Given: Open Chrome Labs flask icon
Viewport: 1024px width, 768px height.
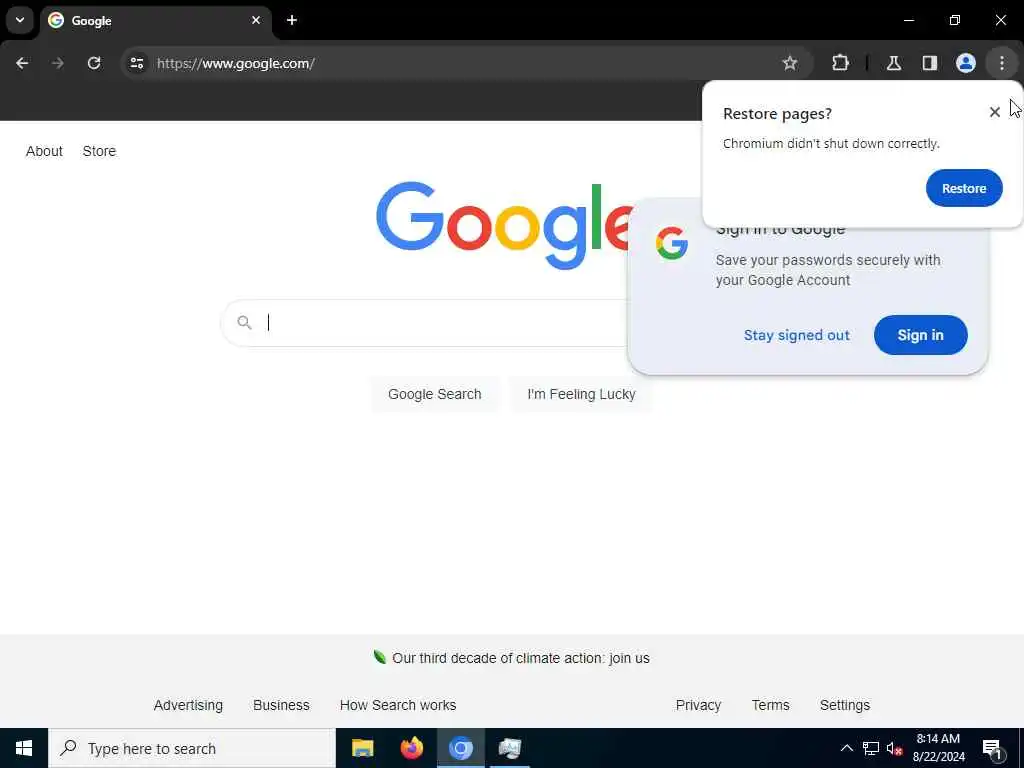Looking at the screenshot, I should tap(894, 63).
